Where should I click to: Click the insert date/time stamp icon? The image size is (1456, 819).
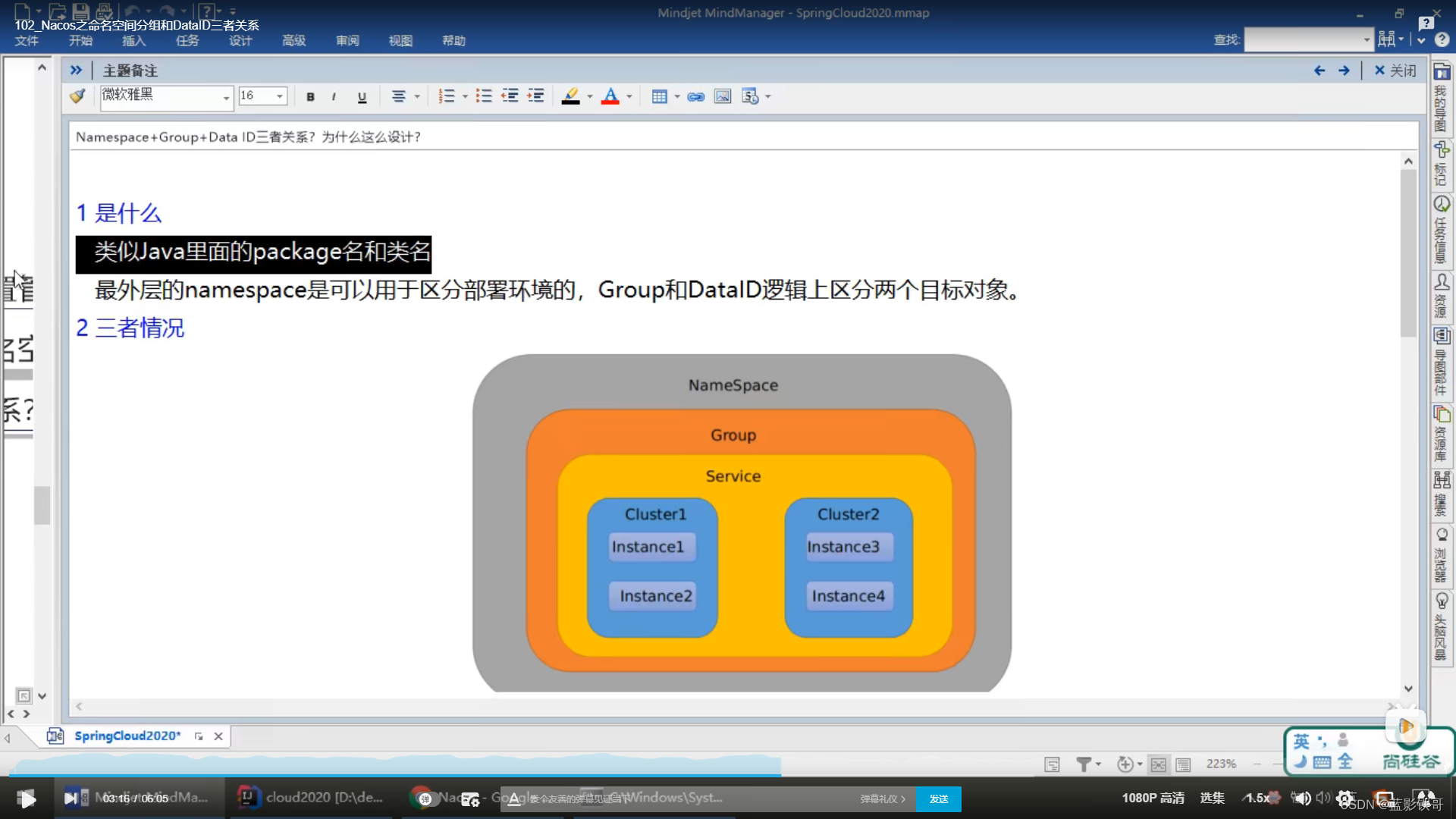(x=750, y=96)
